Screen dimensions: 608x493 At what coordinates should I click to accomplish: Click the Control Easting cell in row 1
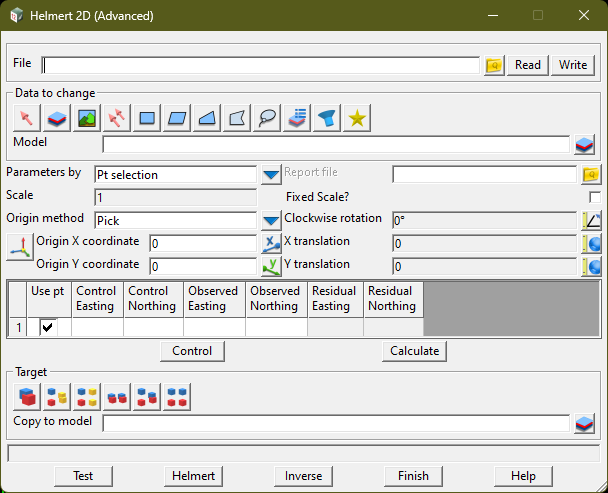coord(97,327)
